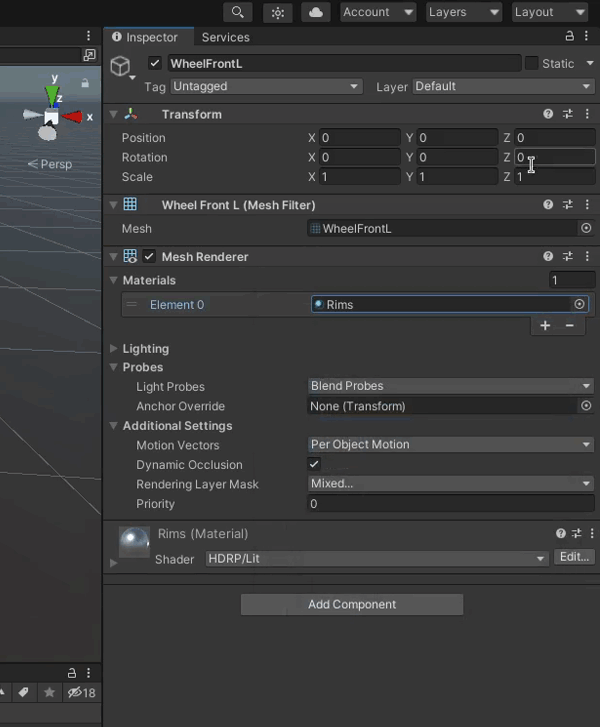Open the cloud services icon
600x727 pixels.
(x=316, y=12)
